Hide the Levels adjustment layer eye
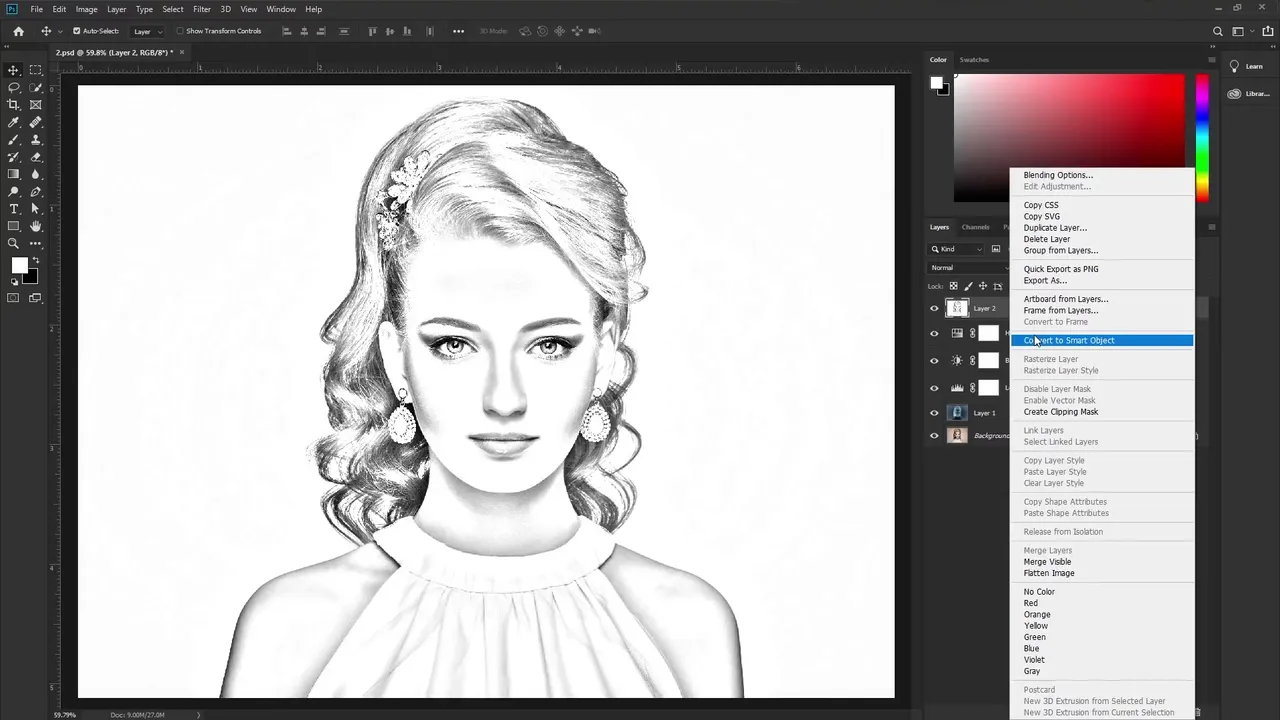The width and height of the screenshot is (1280, 720). click(x=934, y=388)
